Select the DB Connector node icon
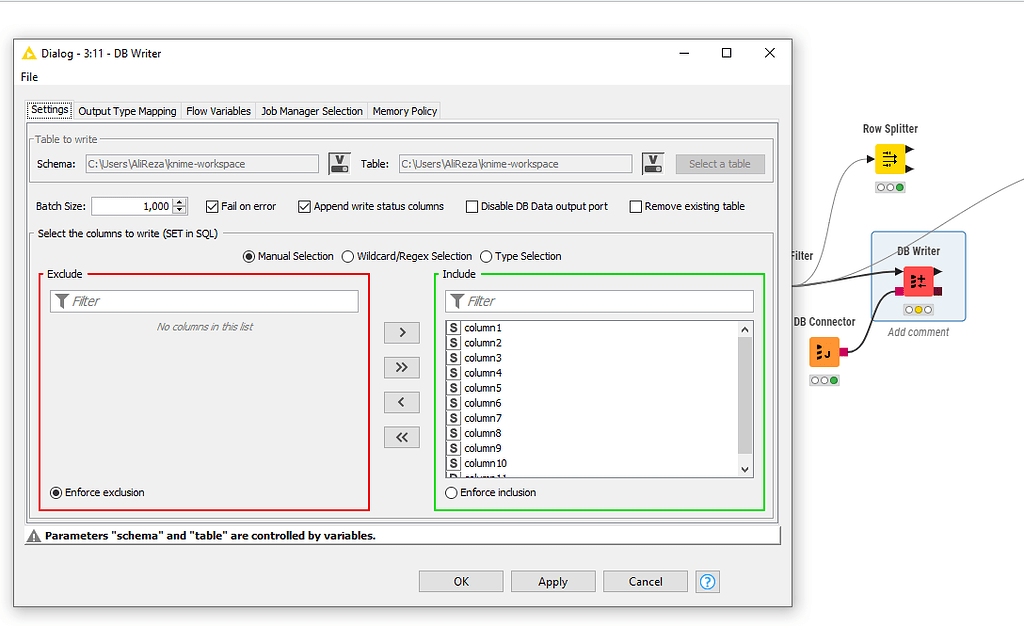The image size is (1024, 626). pyautogui.click(x=824, y=352)
